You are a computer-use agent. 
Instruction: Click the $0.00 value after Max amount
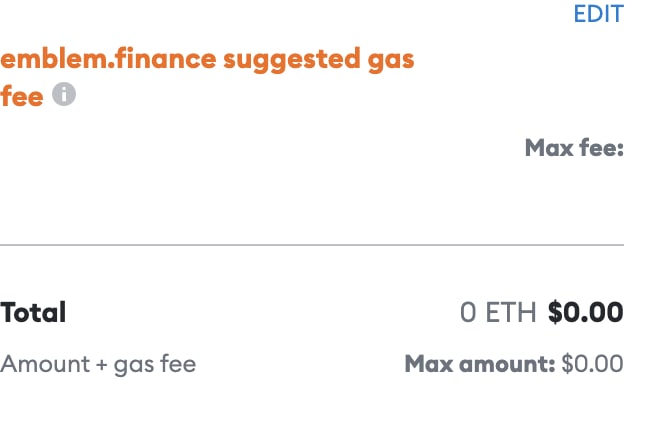[592, 364]
